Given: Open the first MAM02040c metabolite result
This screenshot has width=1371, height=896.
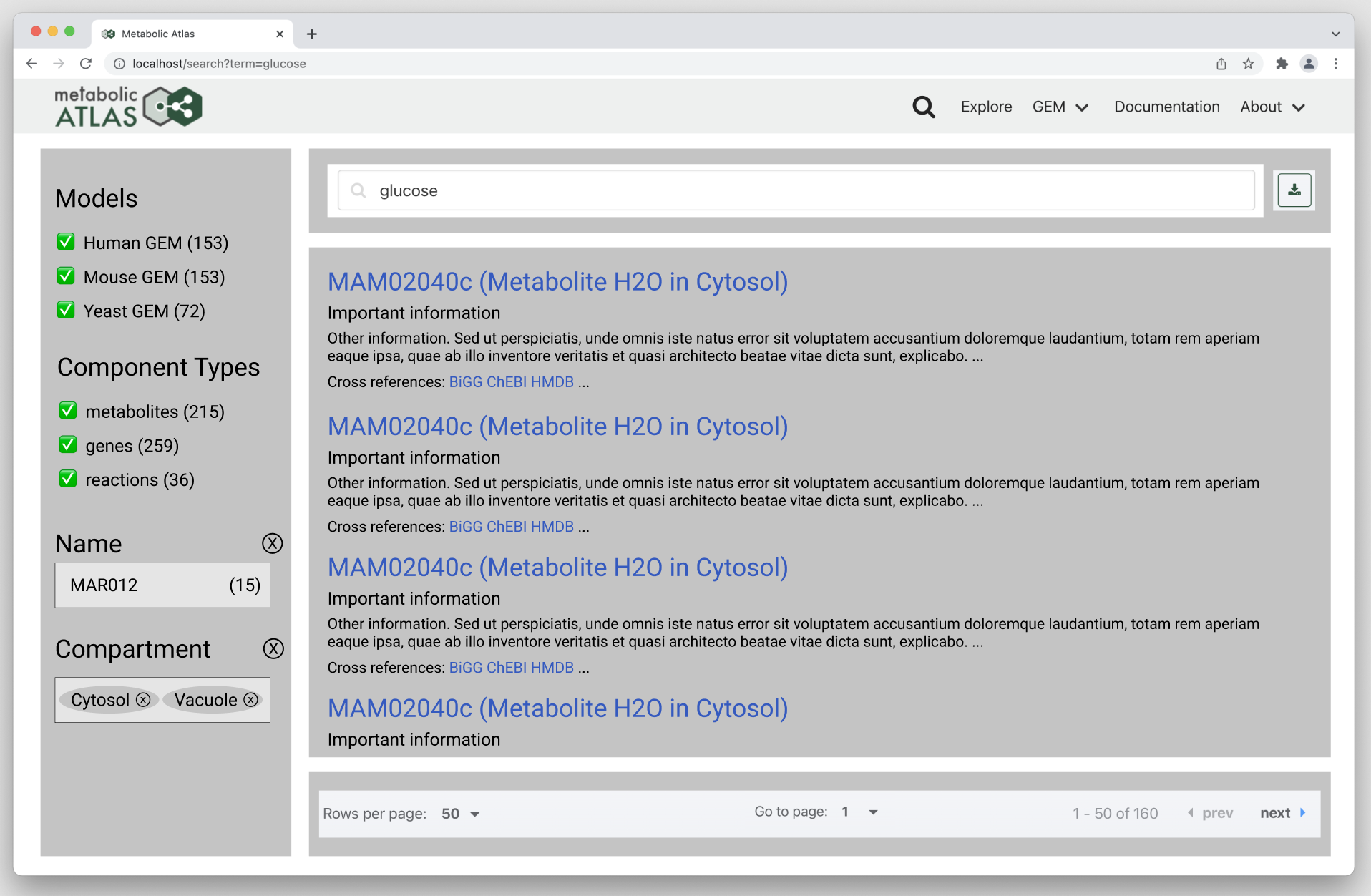Looking at the screenshot, I should 557,281.
